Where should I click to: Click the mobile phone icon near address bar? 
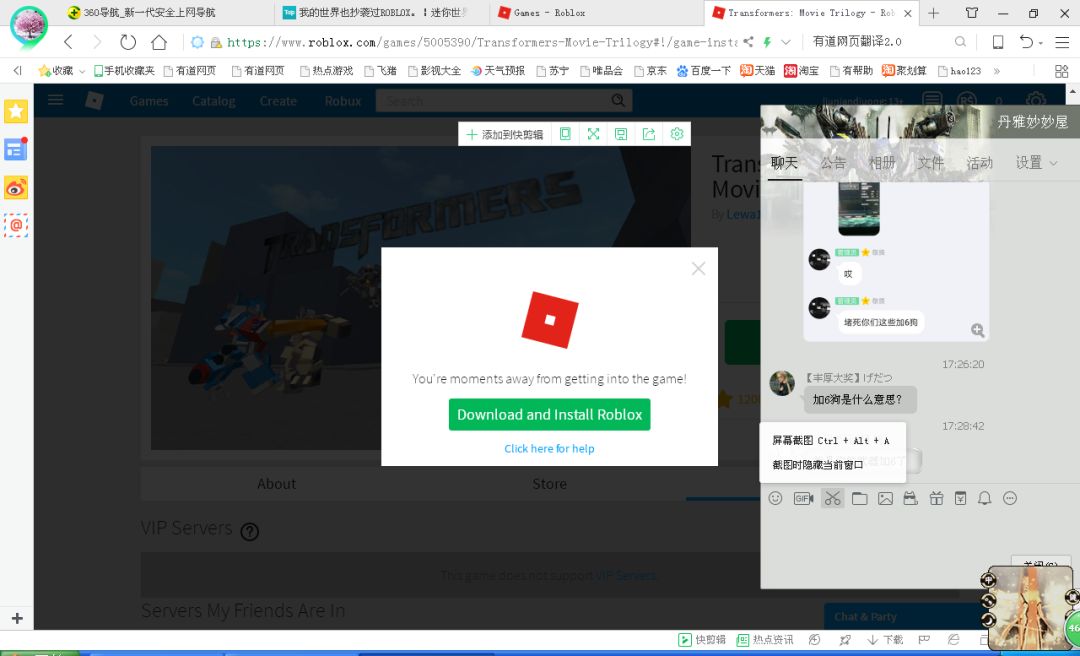coord(997,42)
